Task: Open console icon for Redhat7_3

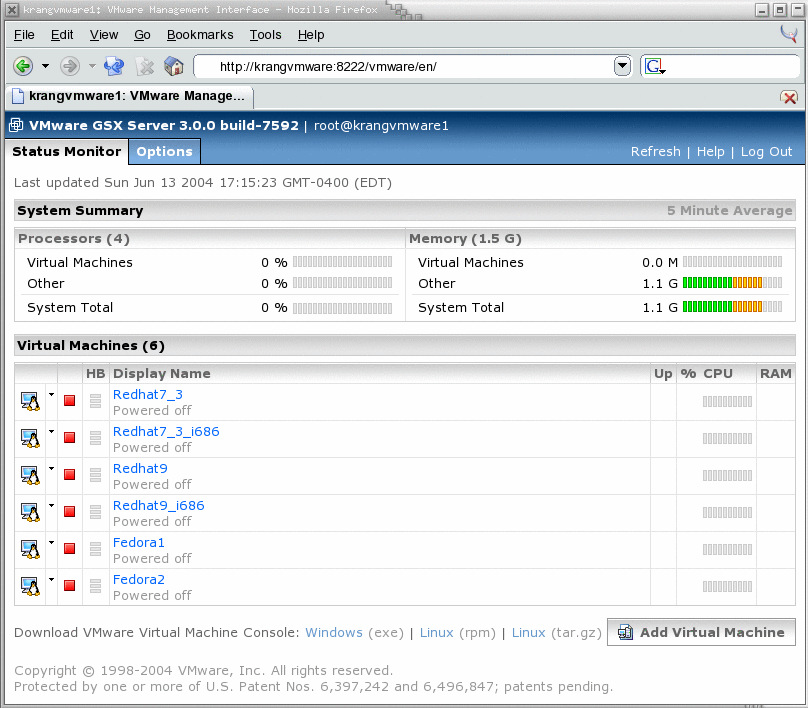Action: click(x=30, y=401)
